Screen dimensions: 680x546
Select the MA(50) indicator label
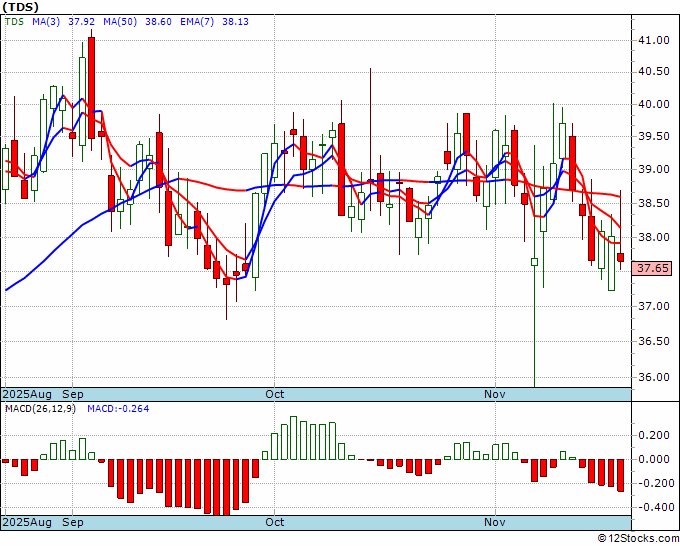[120, 22]
